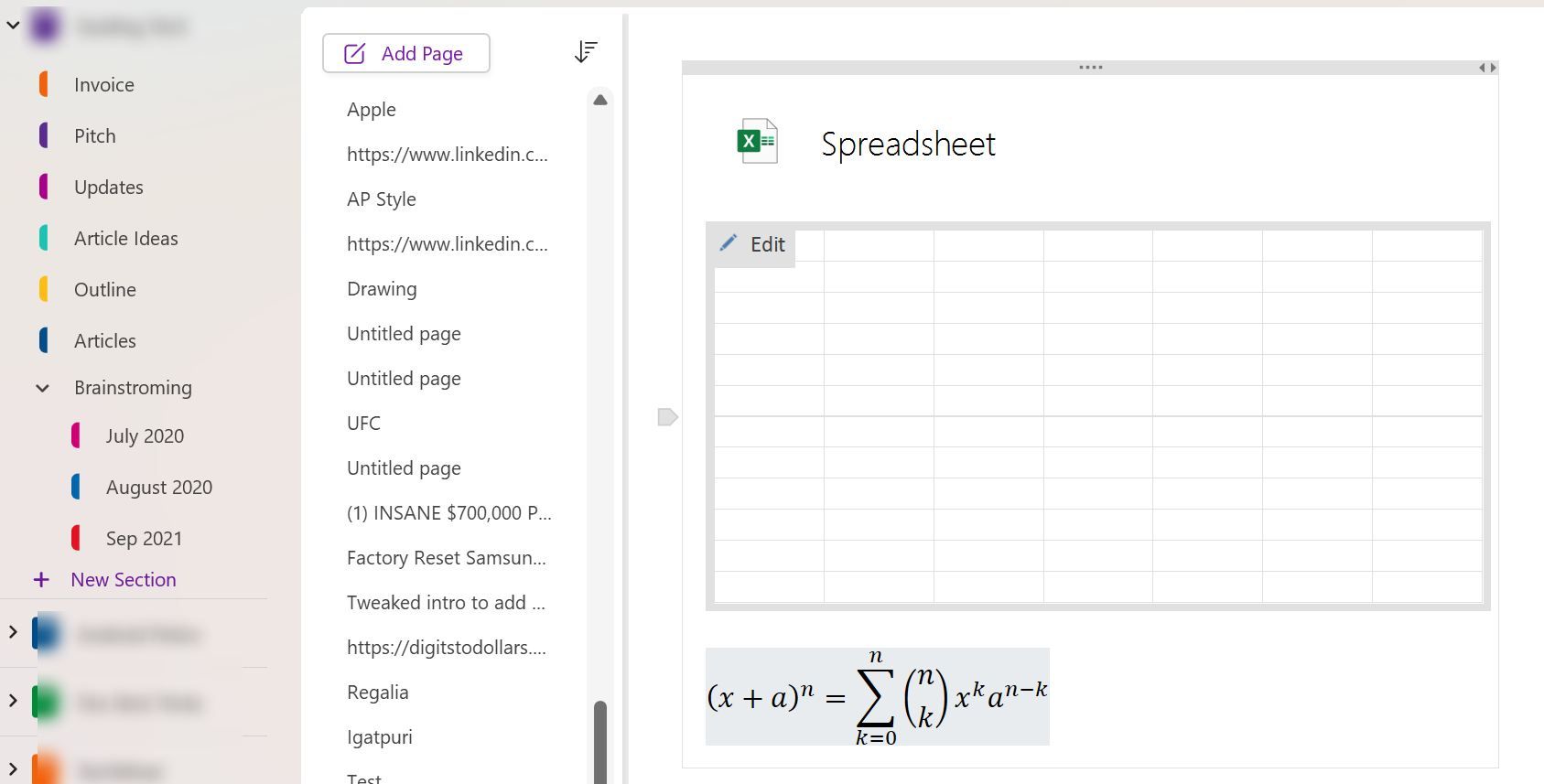Expand the green notebook in sidebar
This screenshot has width=1544, height=784.
point(13,702)
